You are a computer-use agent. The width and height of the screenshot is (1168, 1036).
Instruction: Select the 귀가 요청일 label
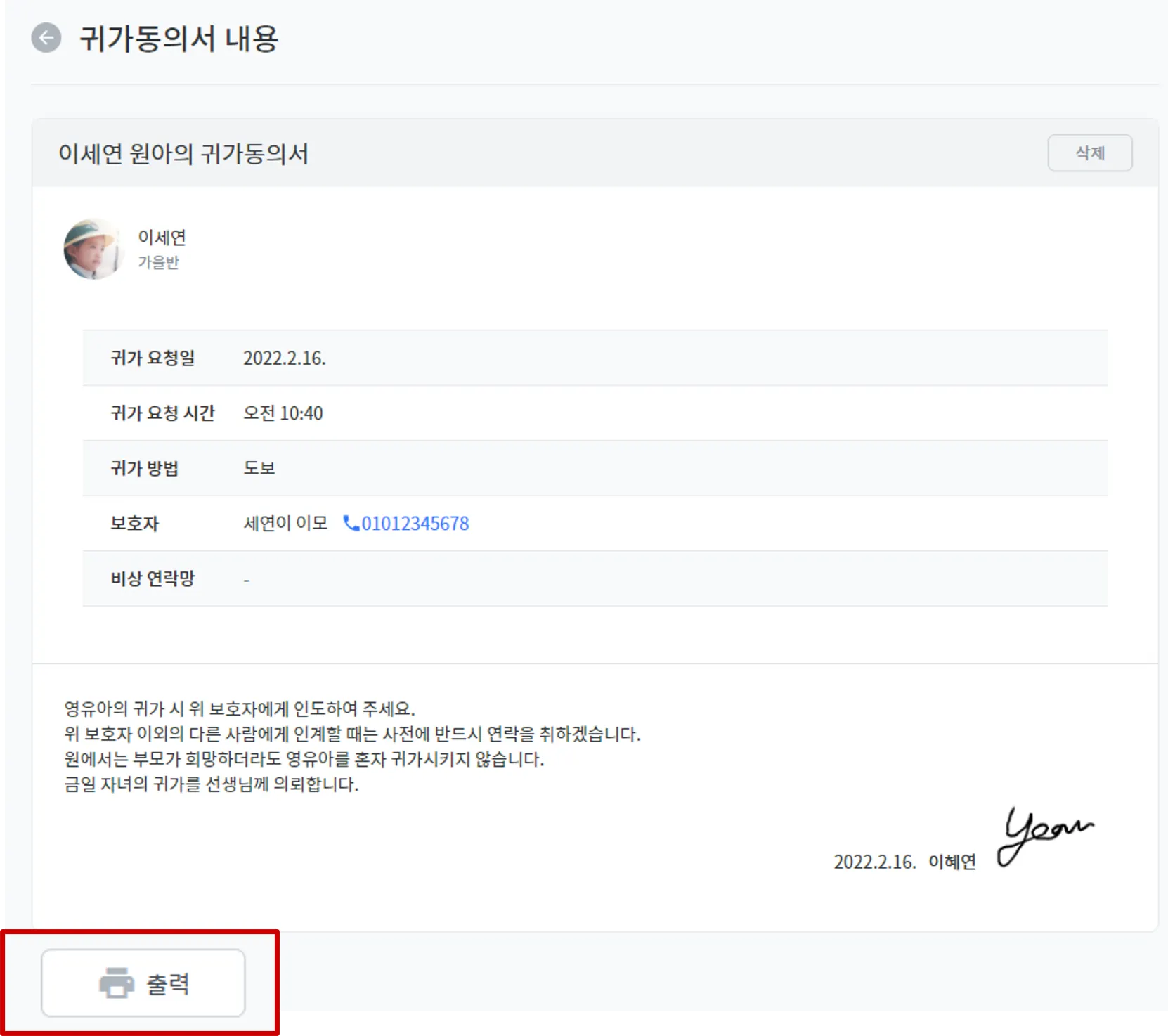pos(153,358)
